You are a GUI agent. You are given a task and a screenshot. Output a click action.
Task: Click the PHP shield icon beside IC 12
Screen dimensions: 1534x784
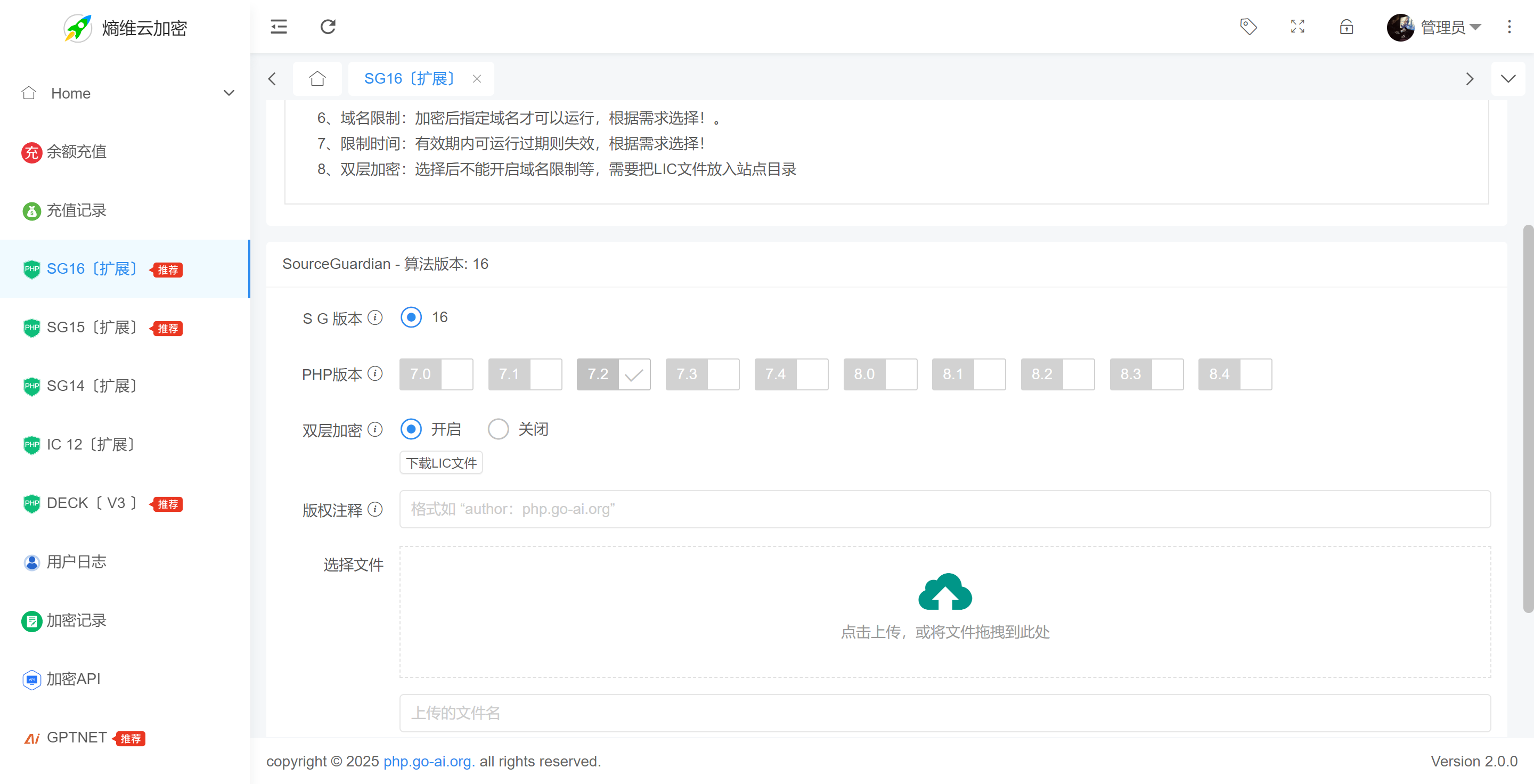click(x=31, y=445)
